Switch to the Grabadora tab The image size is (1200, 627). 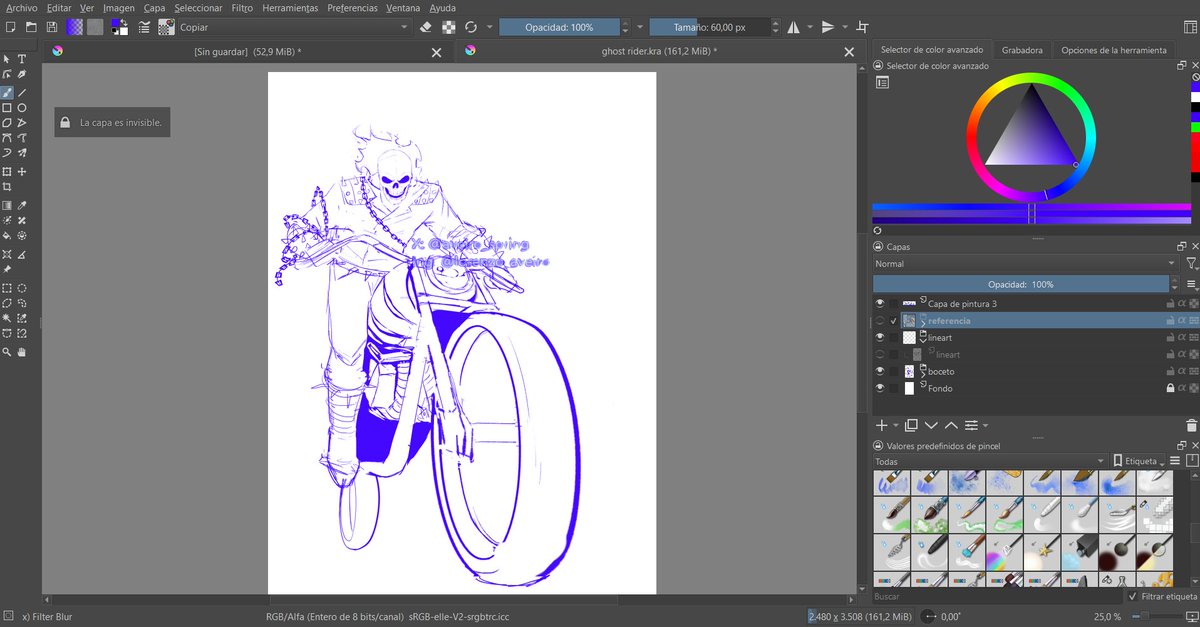click(x=1022, y=50)
